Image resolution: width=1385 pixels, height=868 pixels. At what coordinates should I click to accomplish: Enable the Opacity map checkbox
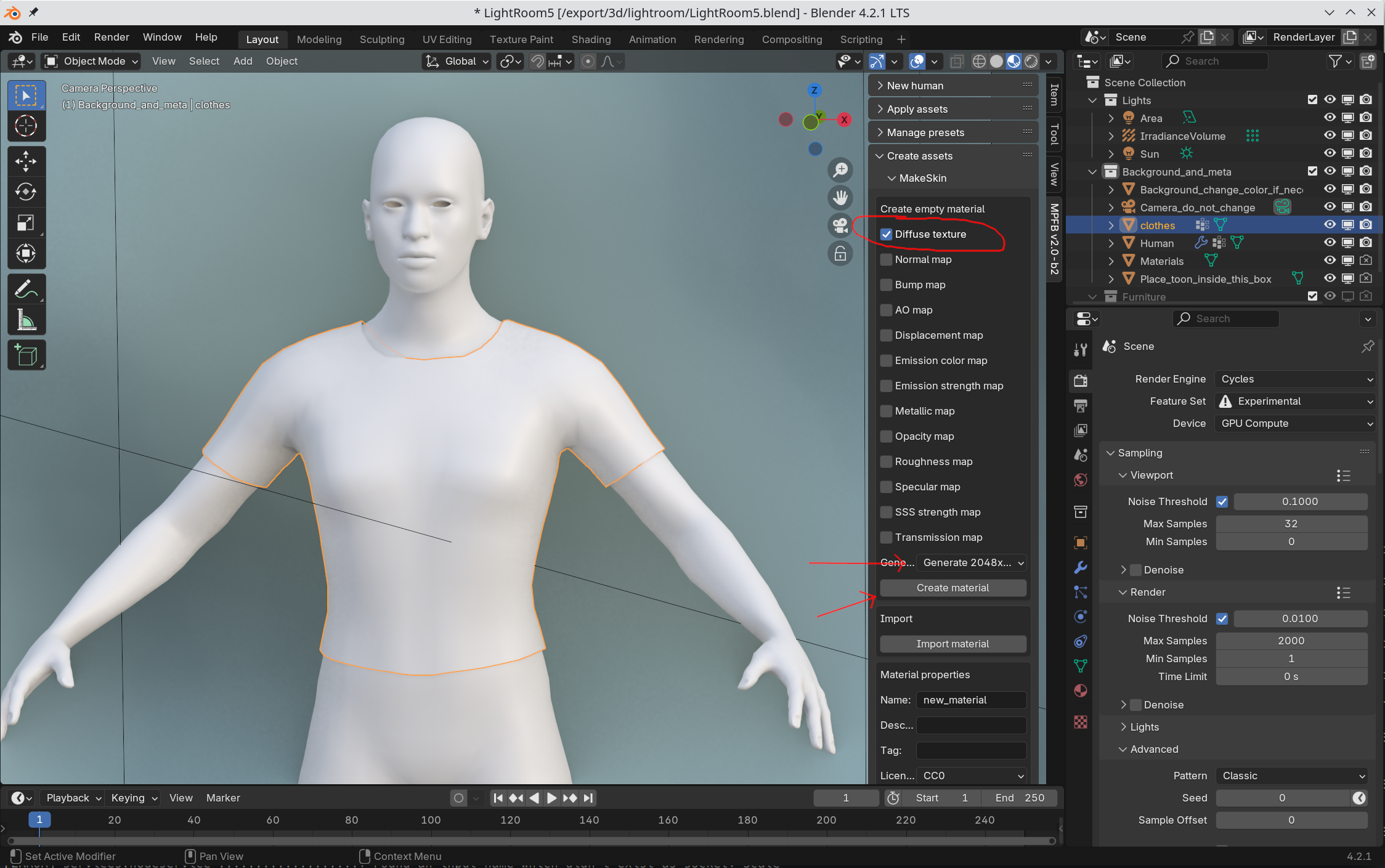tap(887, 436)
